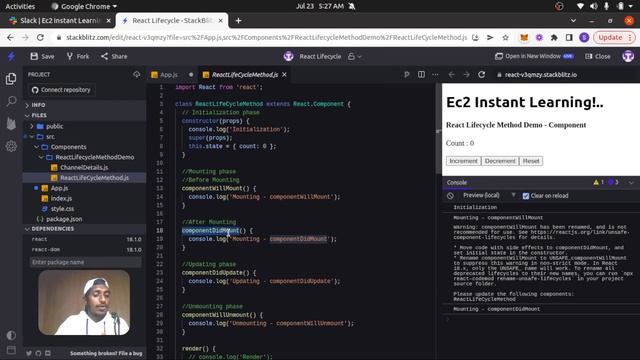Click the user avatar in the top right

628,56
